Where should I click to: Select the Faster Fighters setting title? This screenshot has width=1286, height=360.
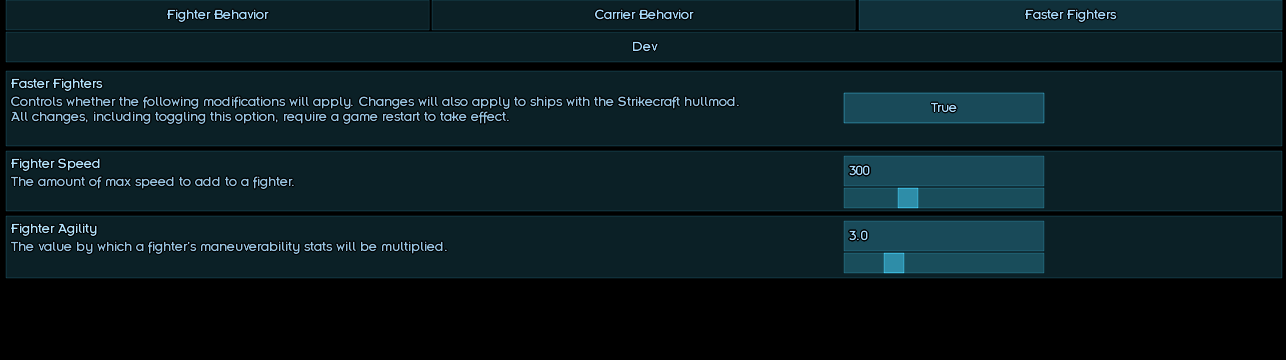tap(57, 84)
